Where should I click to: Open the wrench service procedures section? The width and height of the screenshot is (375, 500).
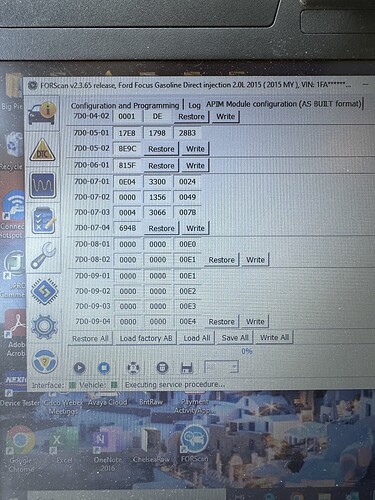pyautogui.click(x=43, y=256)
